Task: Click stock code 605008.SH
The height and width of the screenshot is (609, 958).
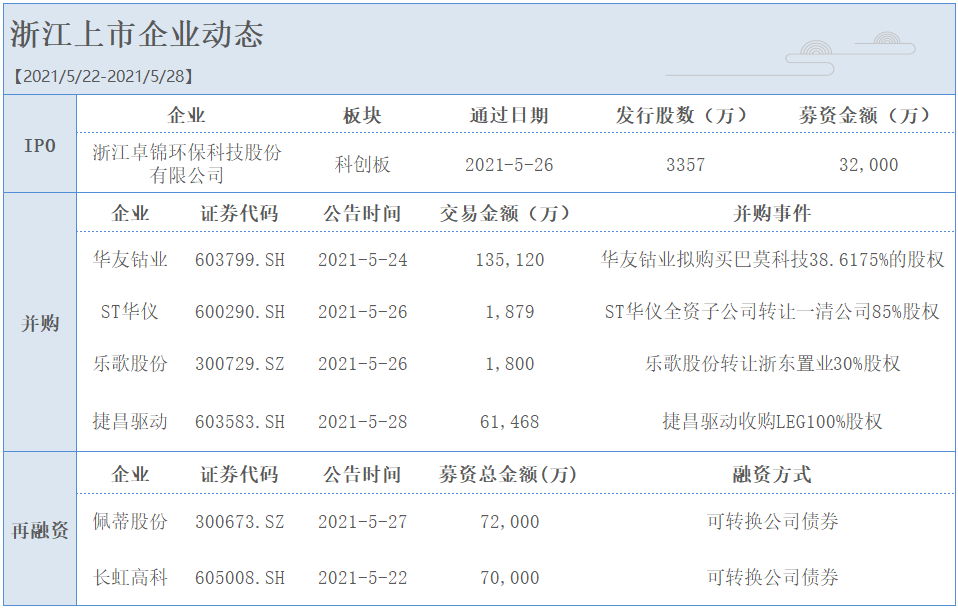Action: point(240,578)
